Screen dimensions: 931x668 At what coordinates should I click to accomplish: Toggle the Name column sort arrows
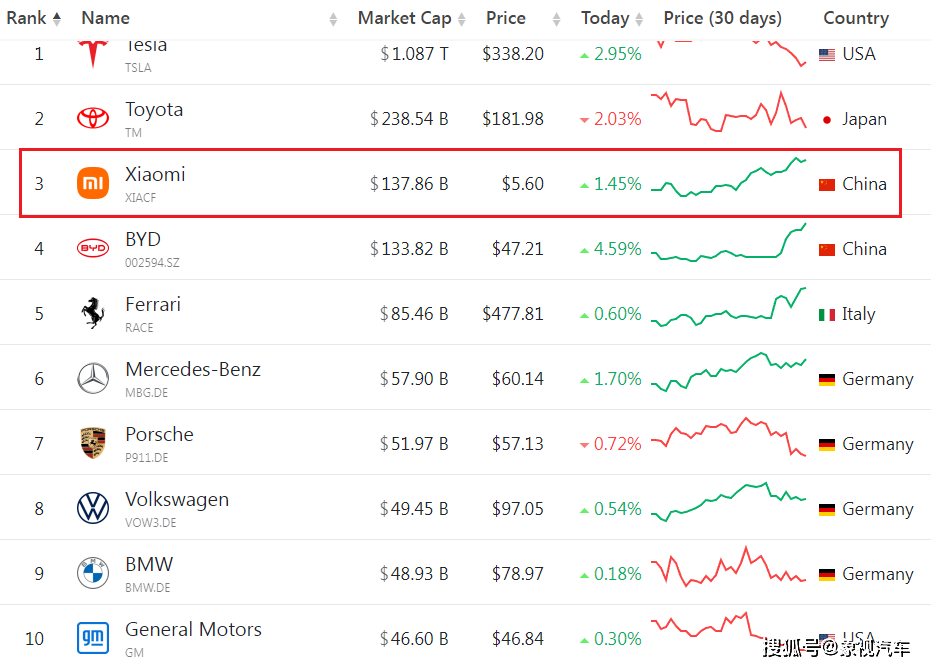[333, 20]
